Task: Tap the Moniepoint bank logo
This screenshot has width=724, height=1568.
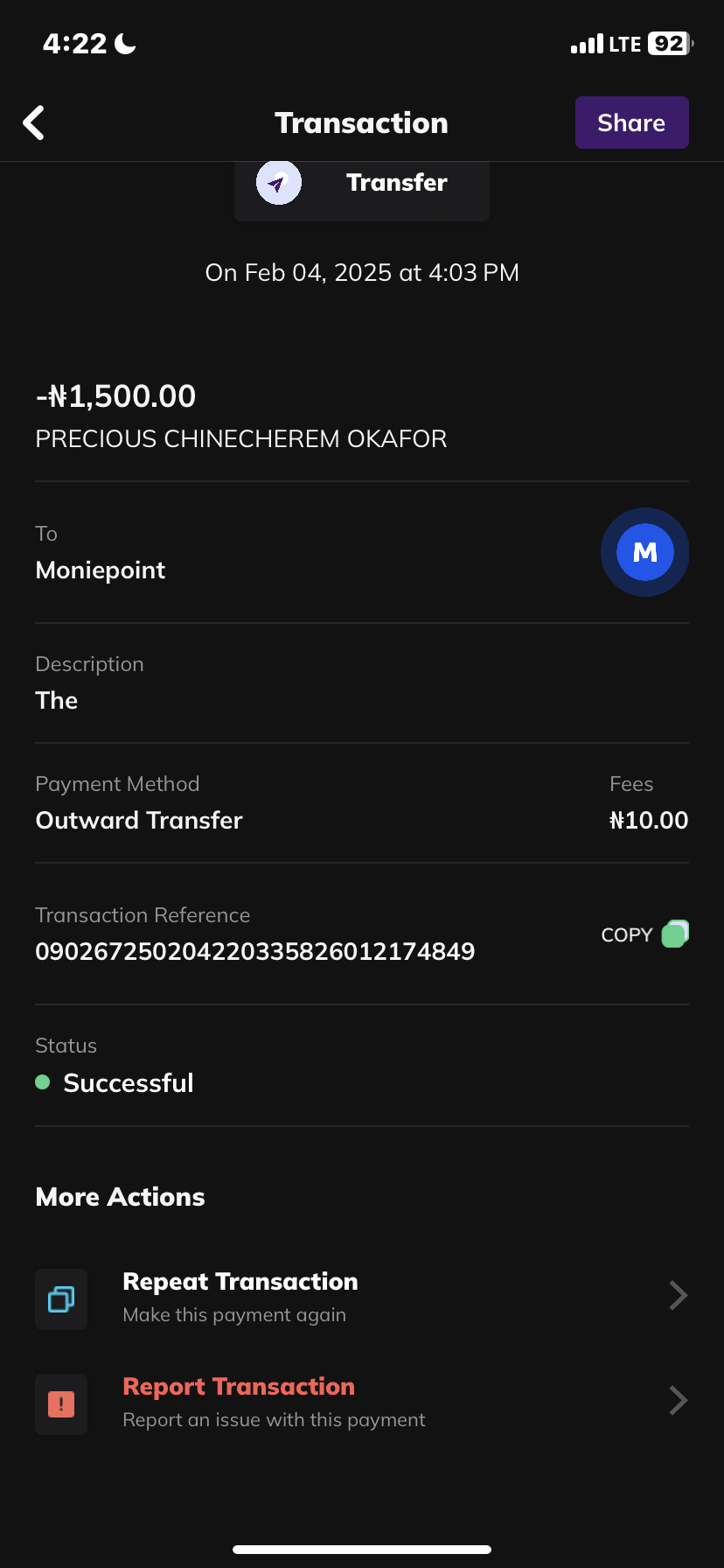Action: 644,552
